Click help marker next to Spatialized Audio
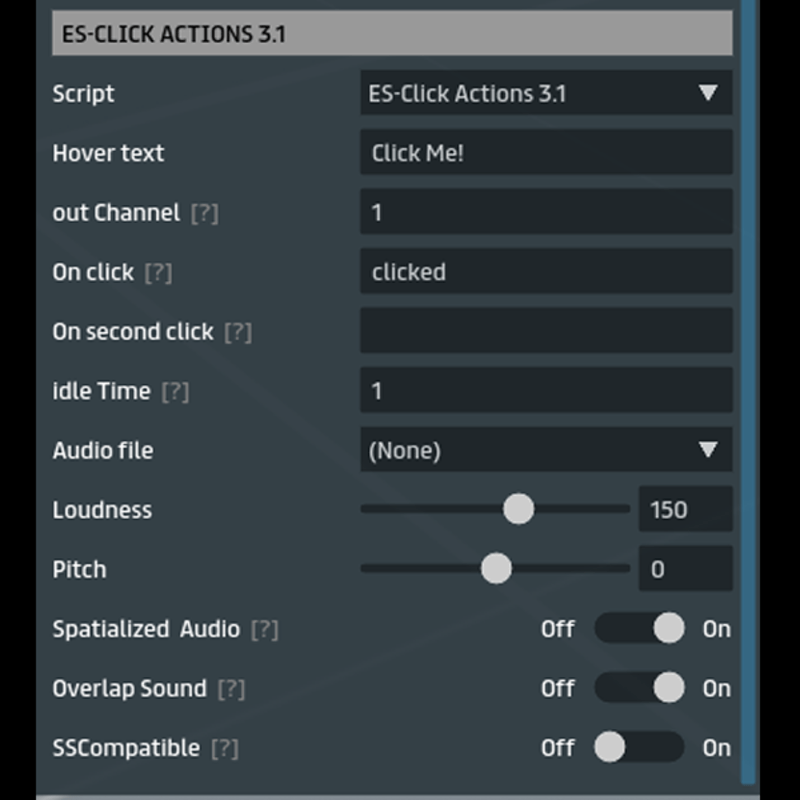The image size is (800, 800). click(x=264, y=629)
